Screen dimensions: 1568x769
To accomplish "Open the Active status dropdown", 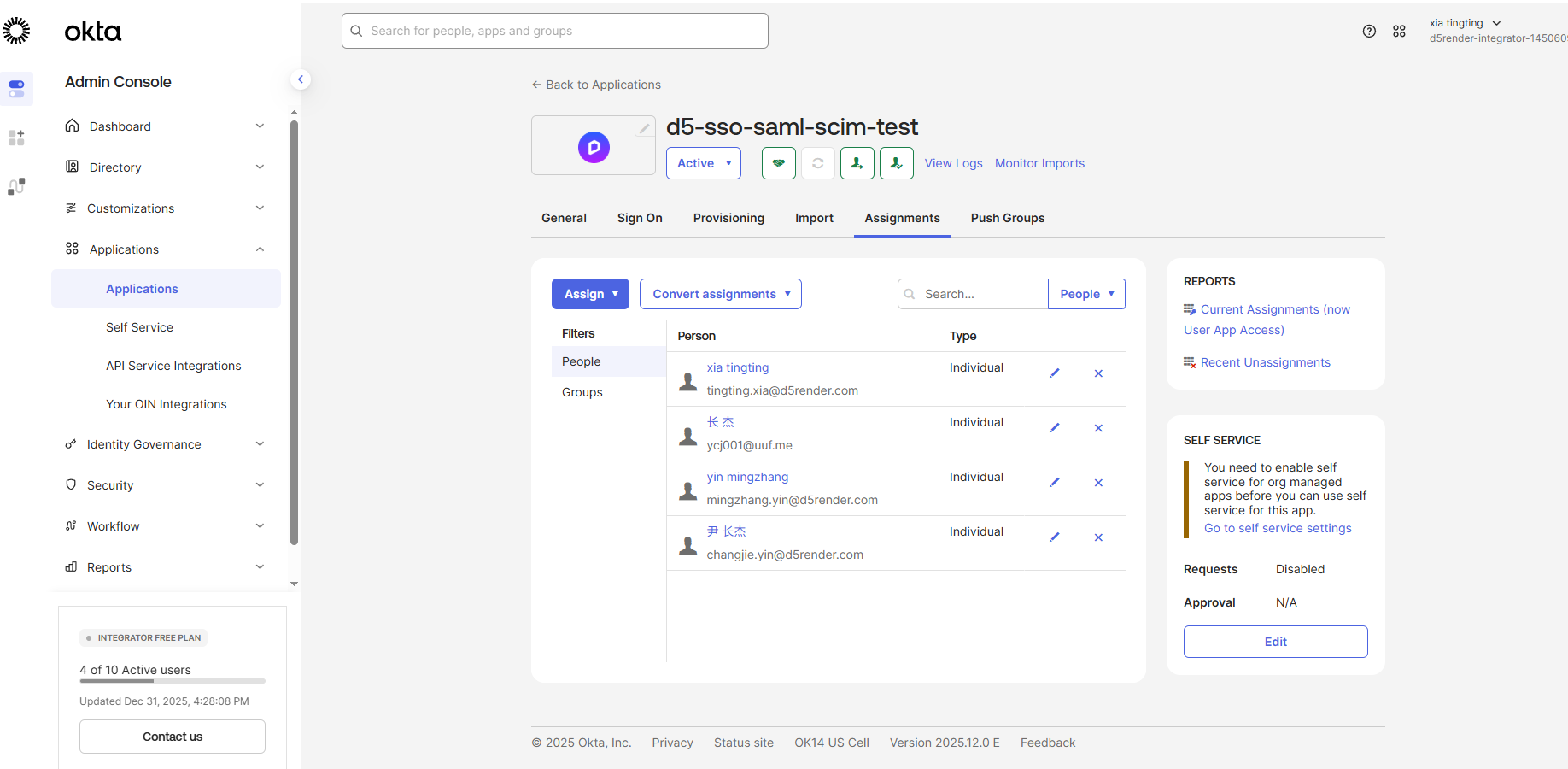I will [x=703, y=163].
